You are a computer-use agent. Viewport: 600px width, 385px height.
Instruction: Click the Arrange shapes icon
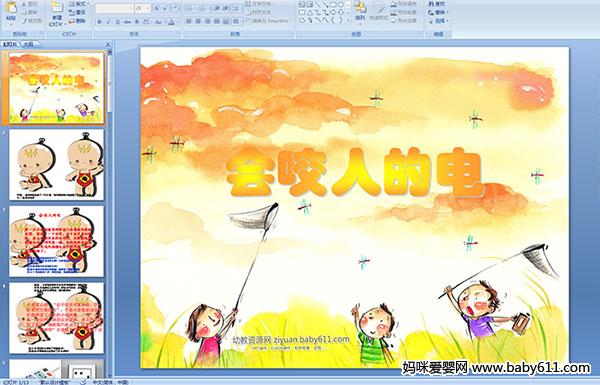[x=360, y=11]
